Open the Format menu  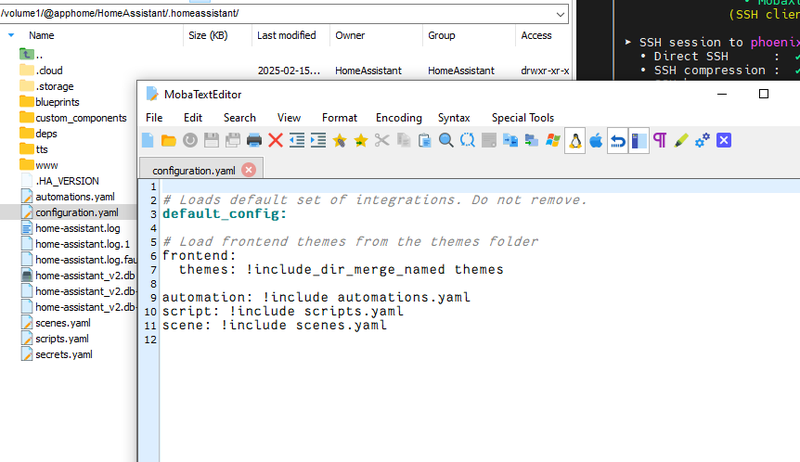(x=339, y=118)
